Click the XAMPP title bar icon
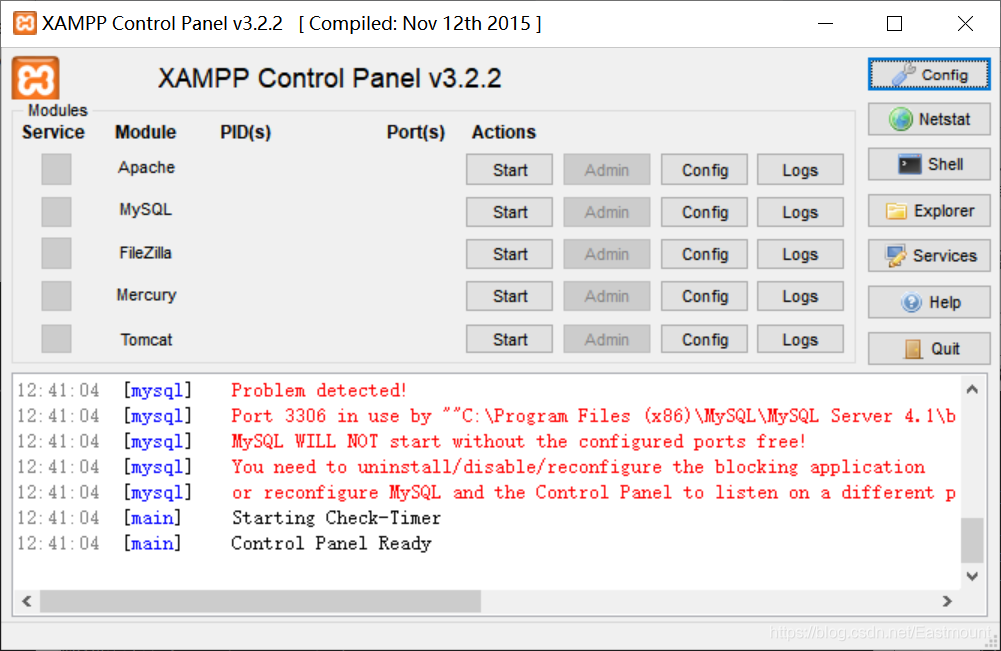The width and height of the screenshot is (1001, 651). point(24,23)
